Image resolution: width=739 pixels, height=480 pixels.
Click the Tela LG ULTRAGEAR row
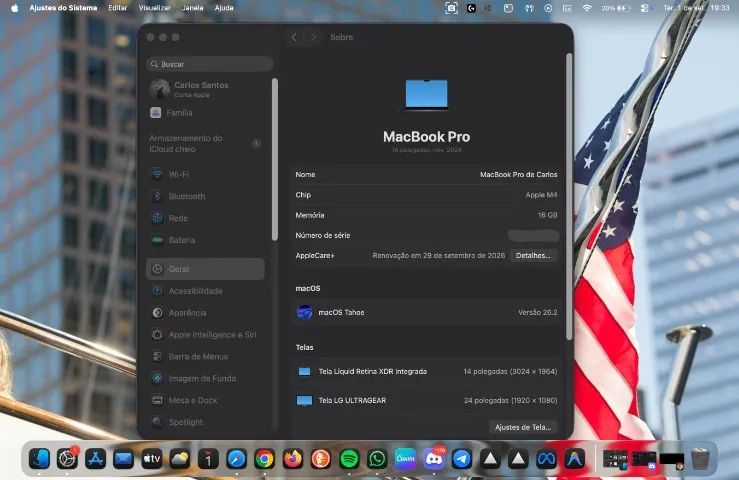click(427, 400)
